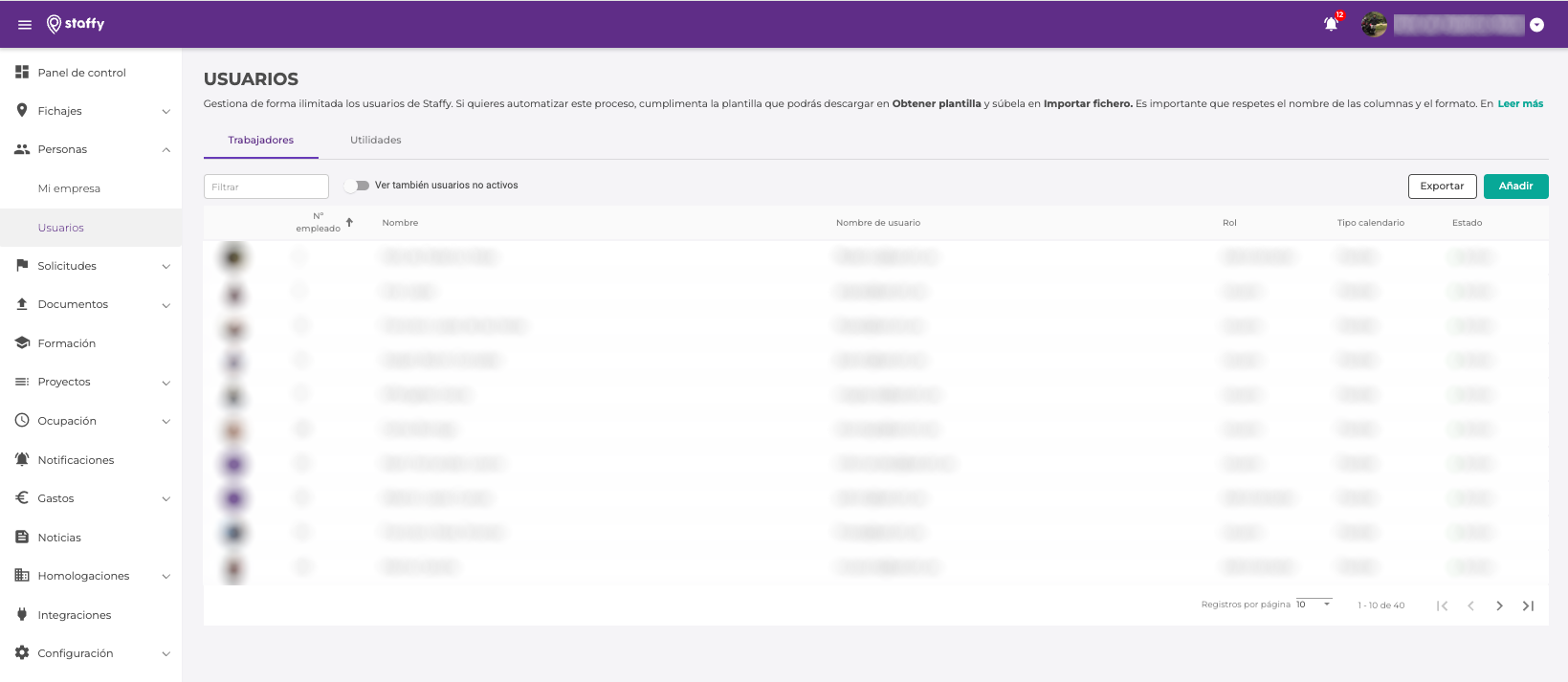The image size is (1568, 682).
Task: Select Mi empresa in sidebar
Action: point(69,188)
